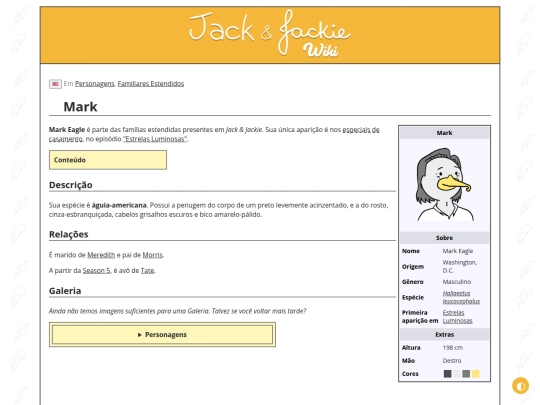
Task: Open Haliaeetus leucocephalus species link
Action: click(x=461, y=297)
